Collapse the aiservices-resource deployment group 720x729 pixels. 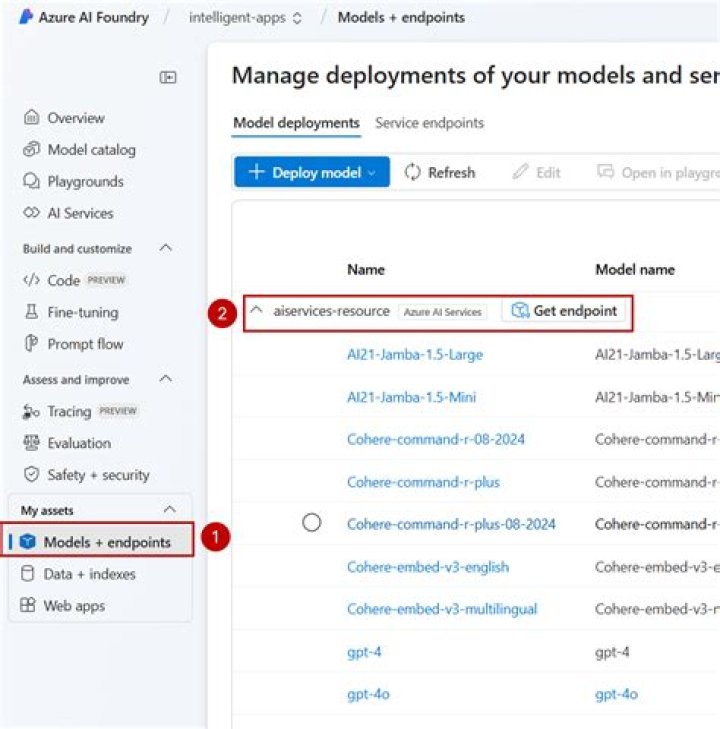point(257,311)
